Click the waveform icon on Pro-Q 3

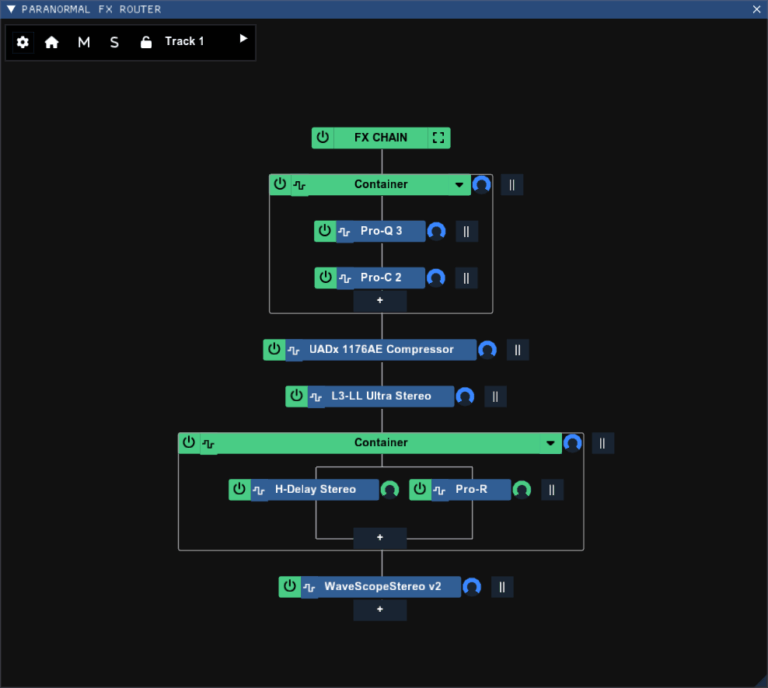tap(344, 232)
